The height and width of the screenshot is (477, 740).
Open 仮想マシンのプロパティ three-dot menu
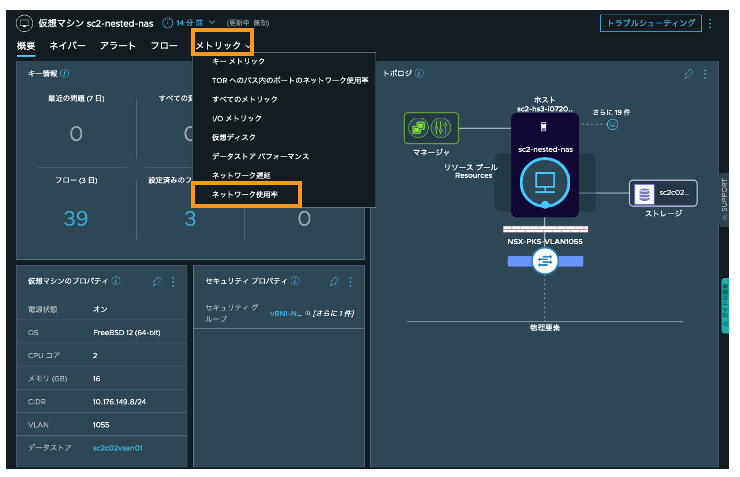pos(173,282)
